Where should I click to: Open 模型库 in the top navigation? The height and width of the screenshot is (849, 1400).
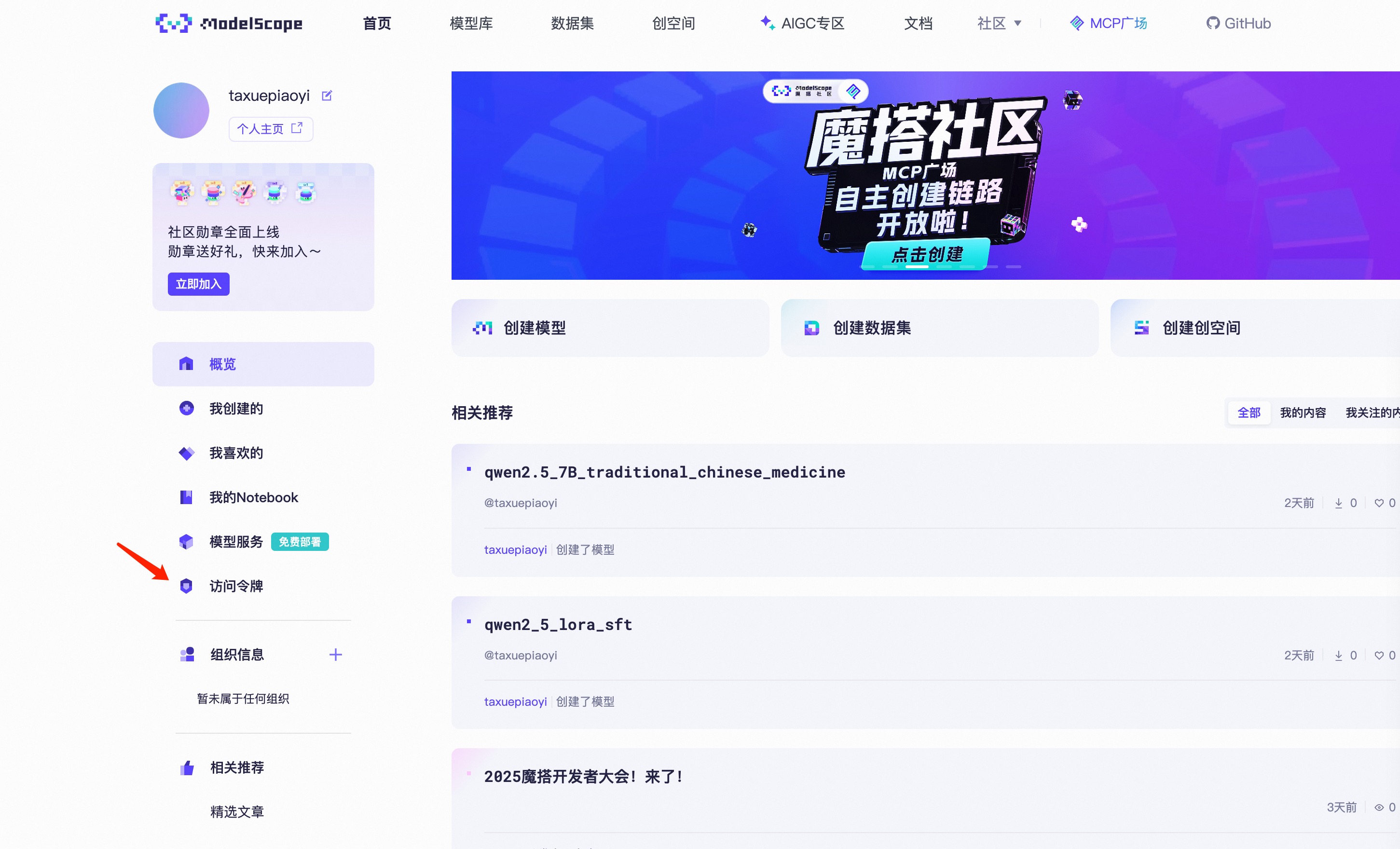(x=471, y=23)
